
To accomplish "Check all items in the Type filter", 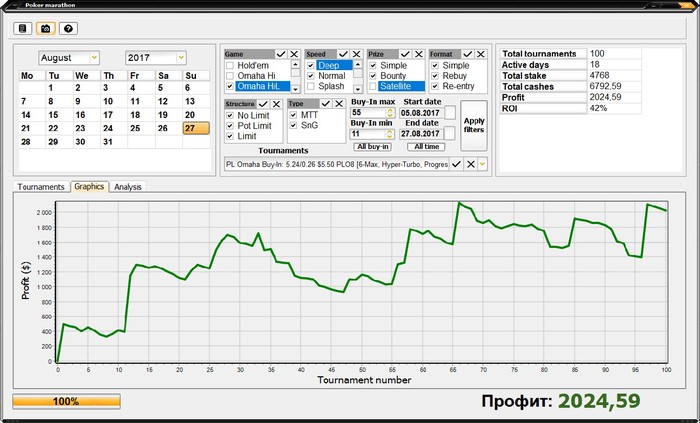I will [326, 104].
